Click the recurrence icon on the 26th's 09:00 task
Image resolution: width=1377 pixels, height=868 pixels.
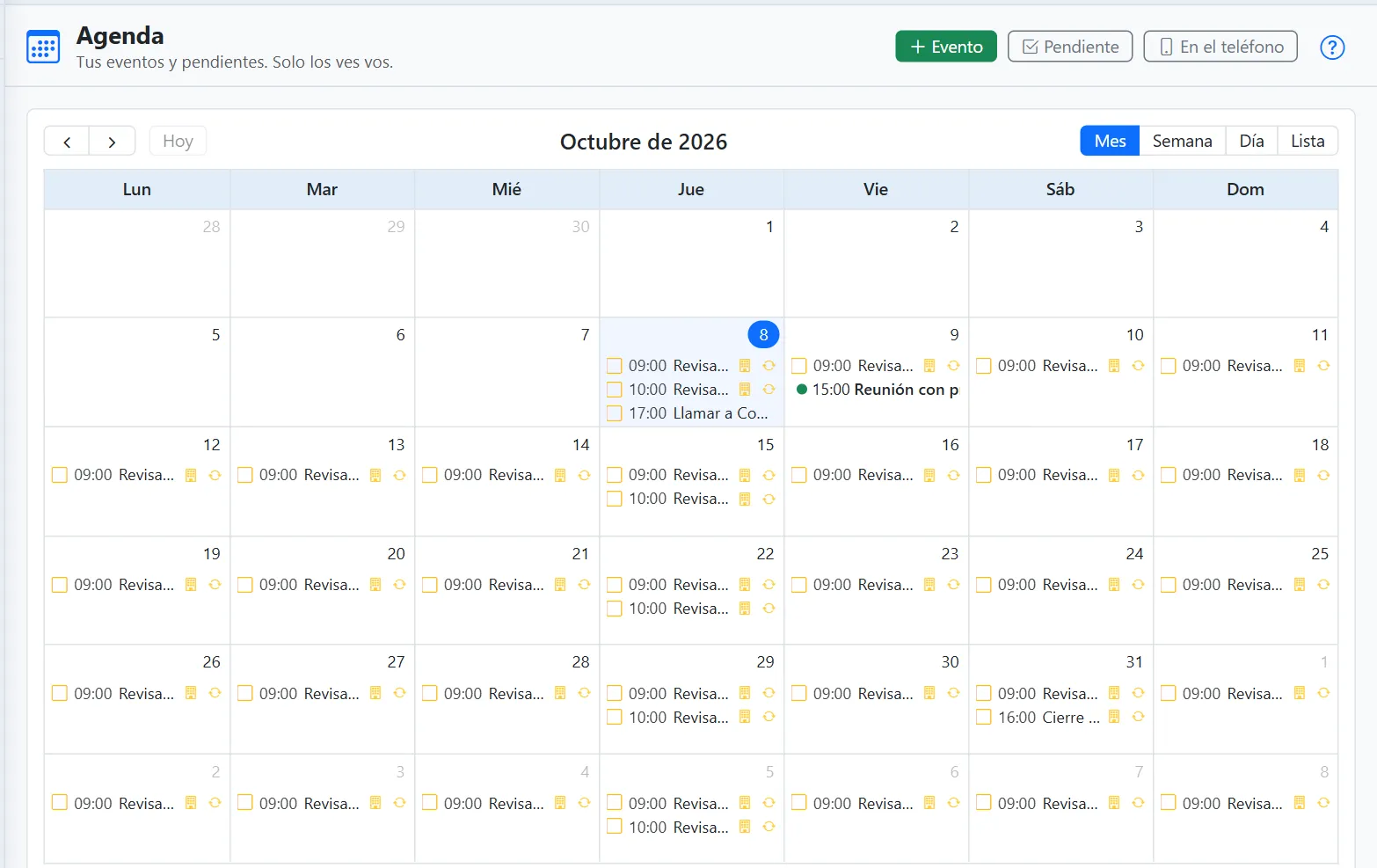[x=215, y=694]
